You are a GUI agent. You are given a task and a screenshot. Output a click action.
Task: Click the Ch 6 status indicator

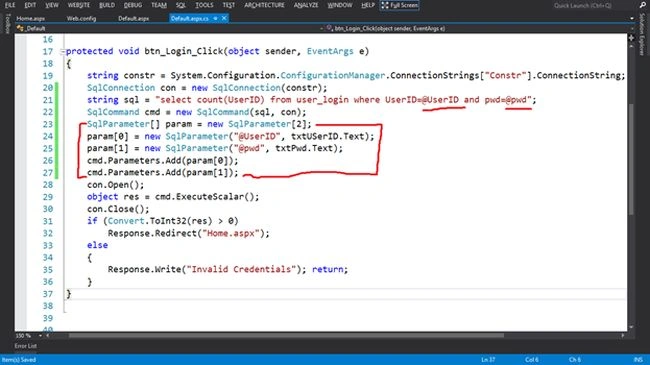[575, 360]
